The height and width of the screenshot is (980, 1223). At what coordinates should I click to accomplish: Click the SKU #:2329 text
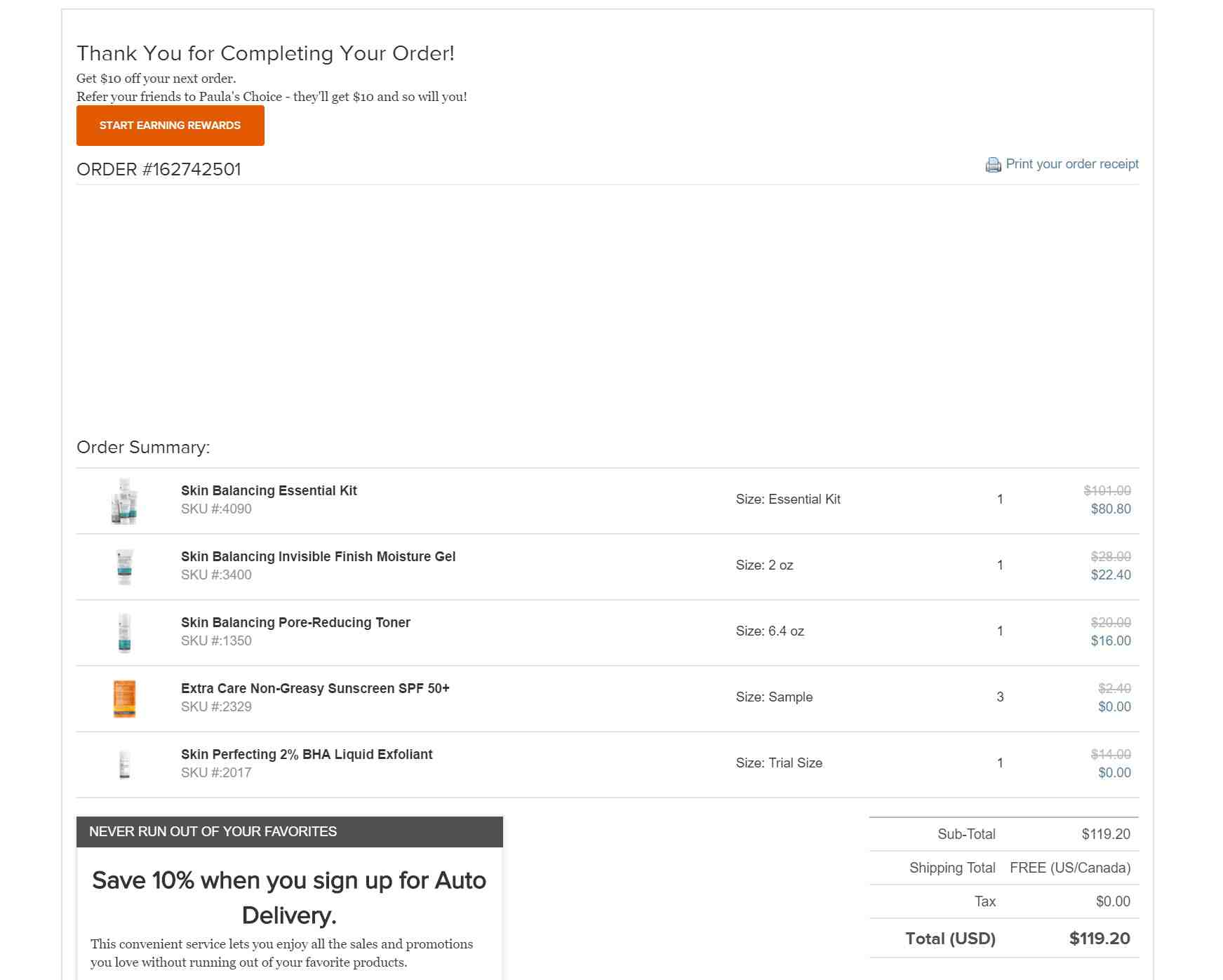pyautogui.click(x=216, y=707)
